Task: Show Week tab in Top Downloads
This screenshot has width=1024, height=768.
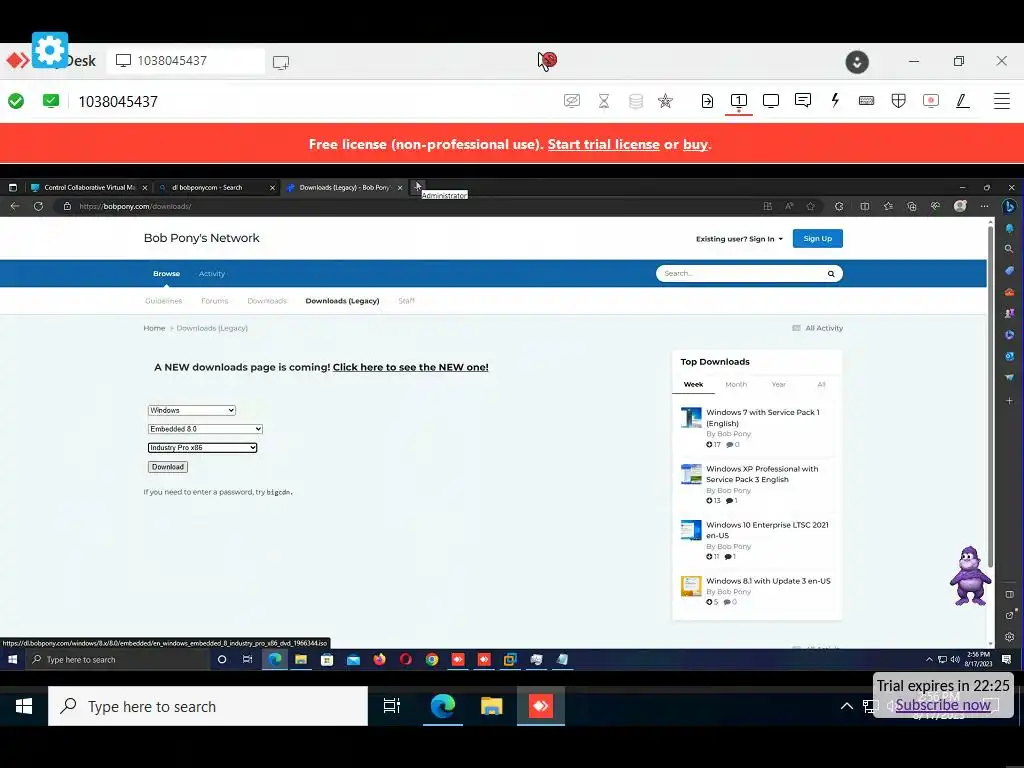Action: pyautogui.click(x=694, y=385)
